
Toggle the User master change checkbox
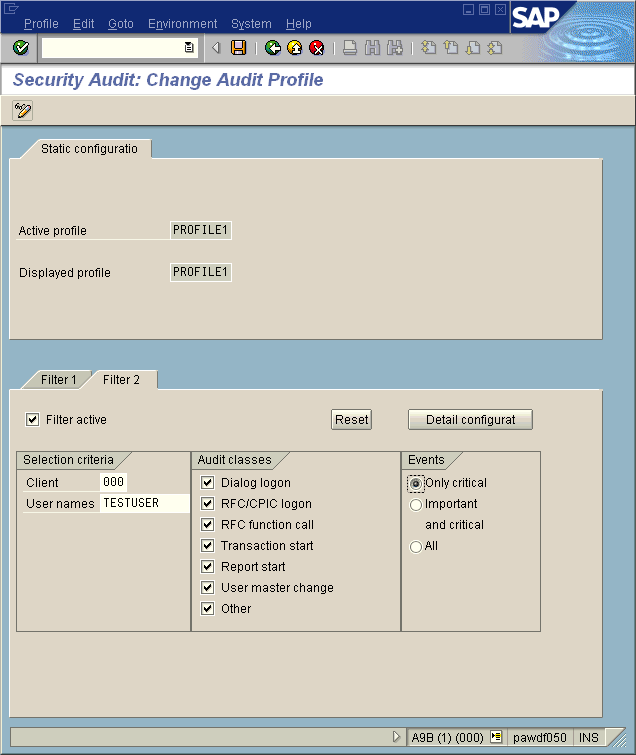click(208, 587)
